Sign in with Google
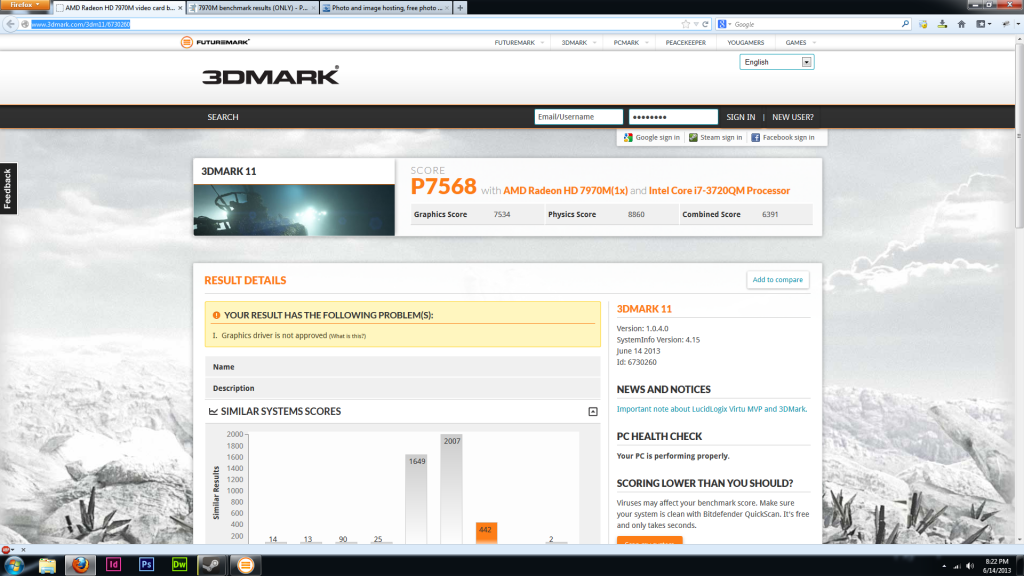Image resolution: width=1024 pixels, height=576 pixels. click(651, 138)
